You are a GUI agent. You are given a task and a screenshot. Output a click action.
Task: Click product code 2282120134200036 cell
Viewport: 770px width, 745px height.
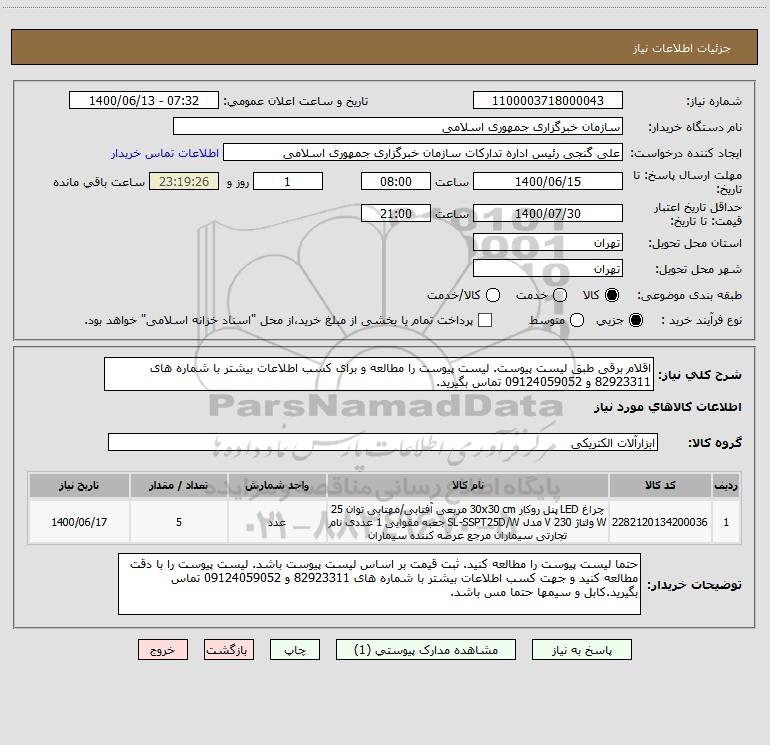point(660,522)
